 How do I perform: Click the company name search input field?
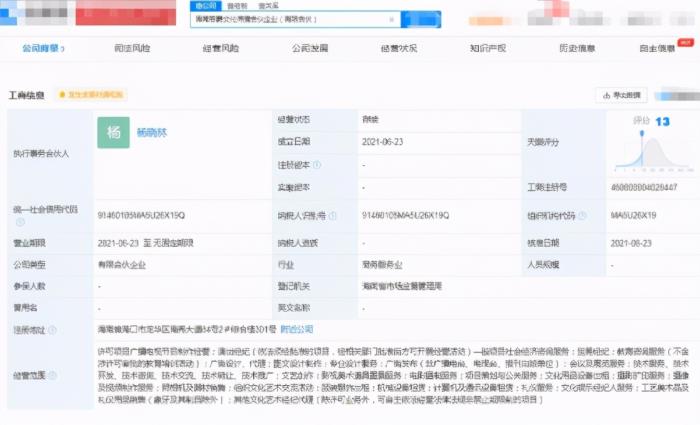click(x=290, y=18)
